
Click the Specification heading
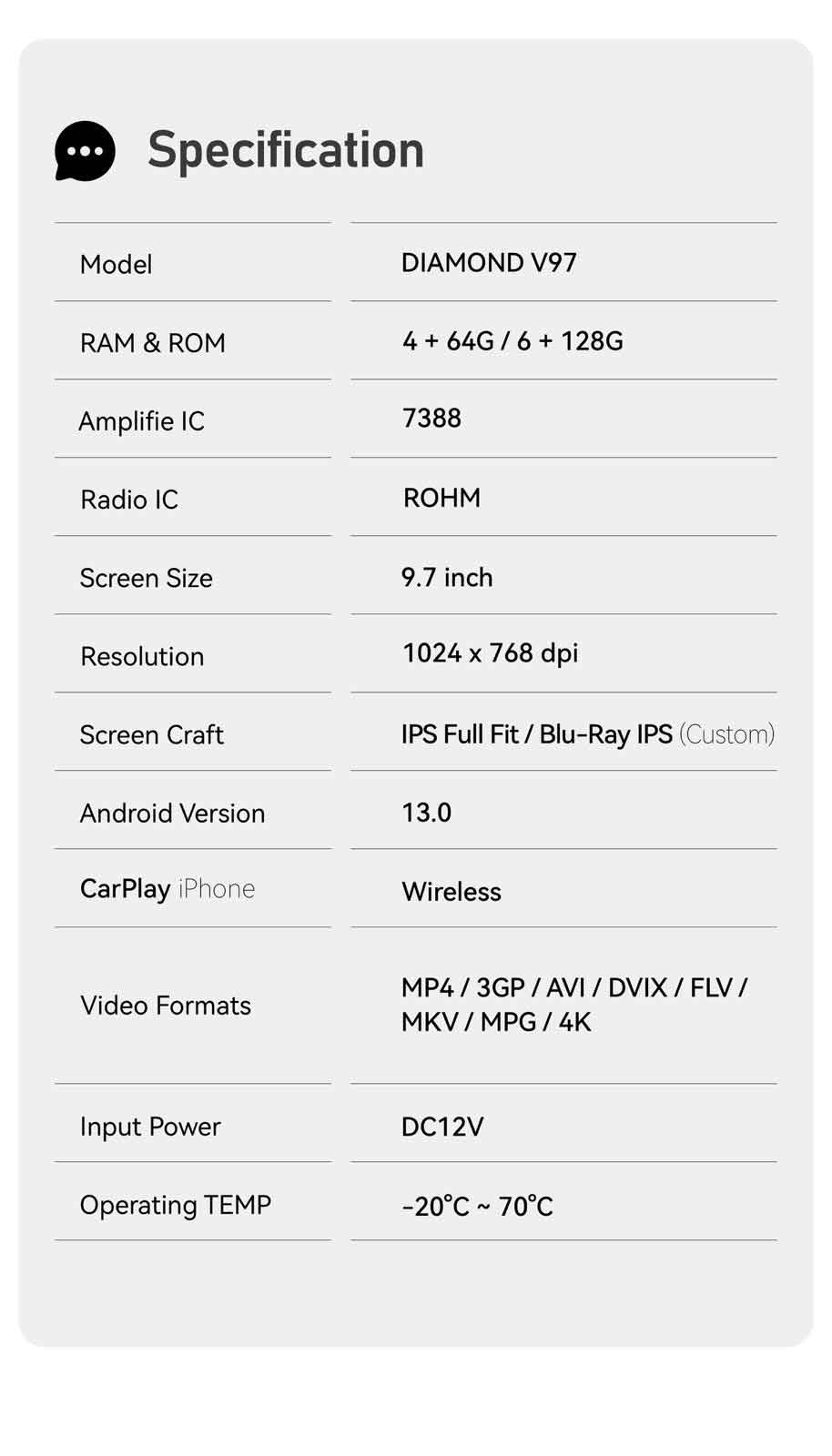(x=286, y=150)
